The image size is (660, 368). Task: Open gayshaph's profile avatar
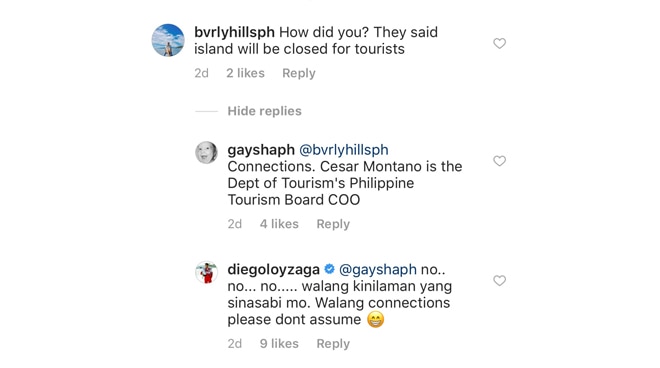click(206, 152)
